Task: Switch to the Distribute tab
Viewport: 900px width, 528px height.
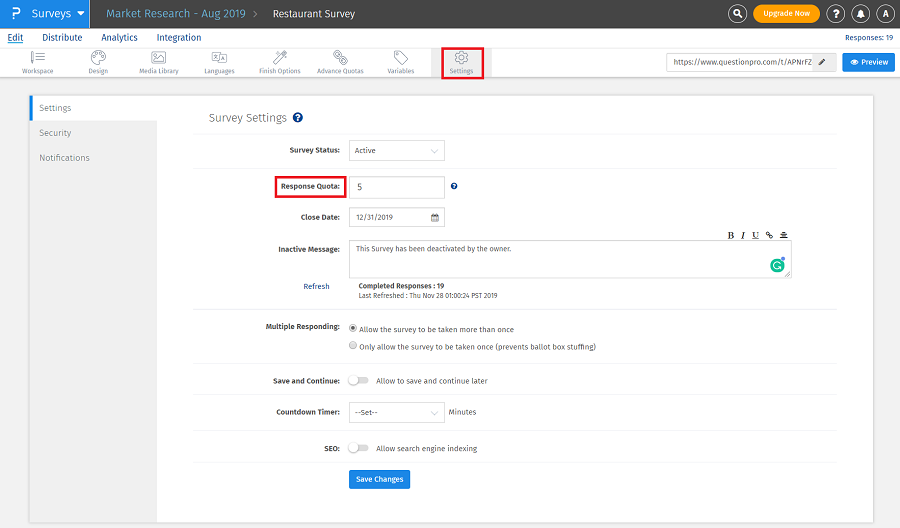Action: point(62,38)
